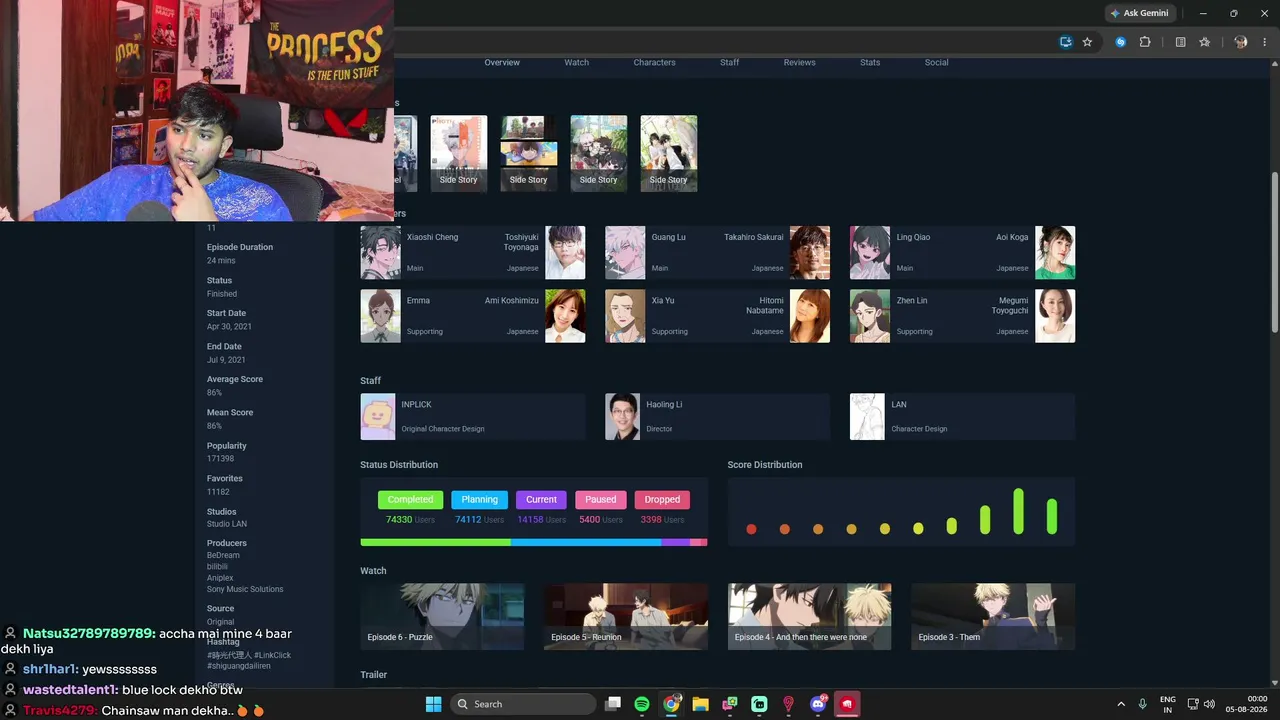Open Guang Lu character portrait
Screen dimensions: 1280x720
(625, 252)
